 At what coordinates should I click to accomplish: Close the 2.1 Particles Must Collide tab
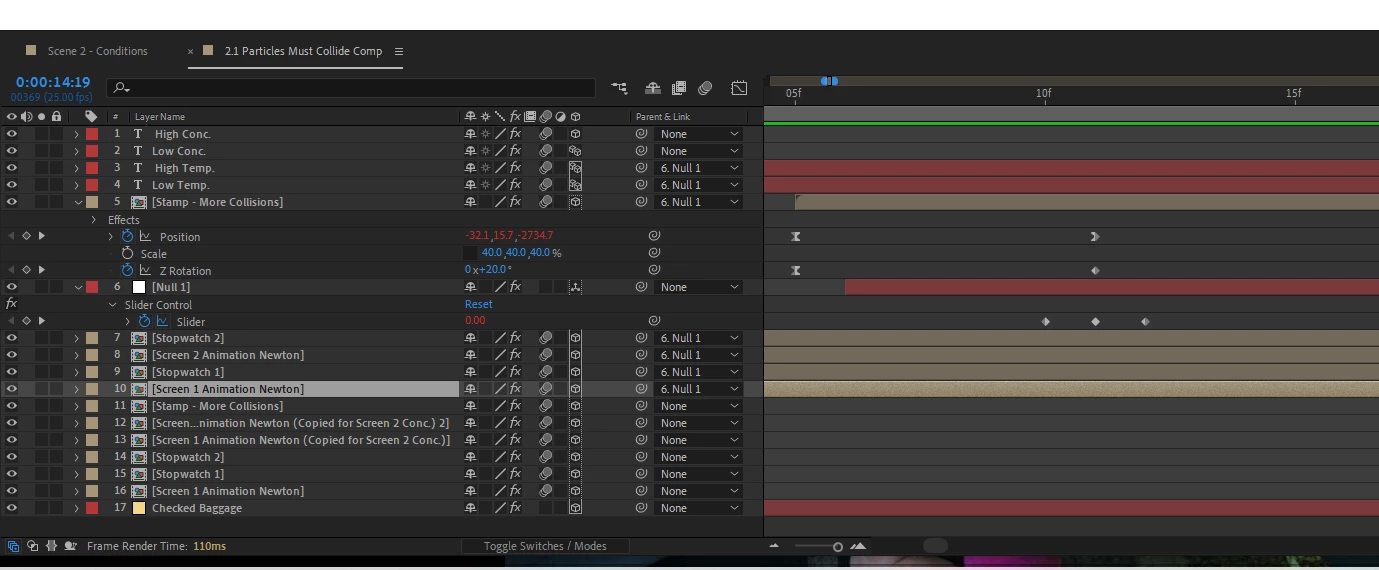(191, 51)
